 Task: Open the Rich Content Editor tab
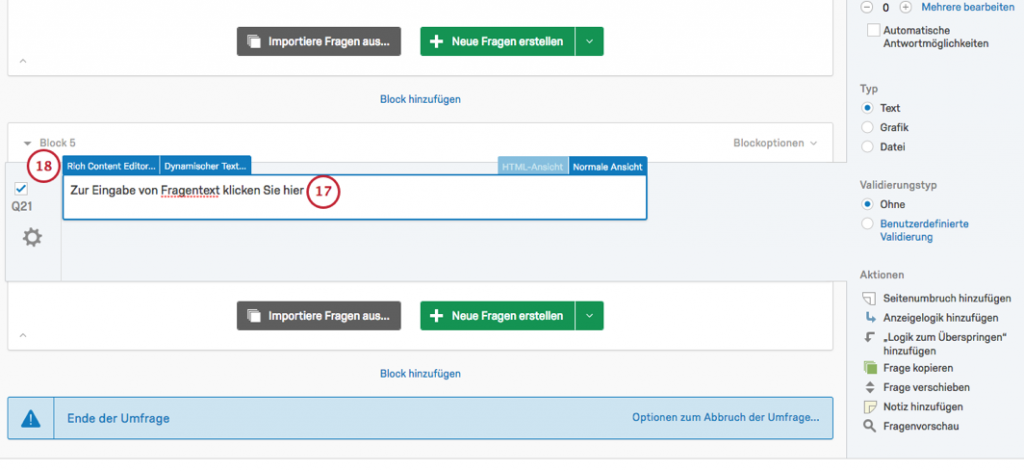(x=112, y=167)
